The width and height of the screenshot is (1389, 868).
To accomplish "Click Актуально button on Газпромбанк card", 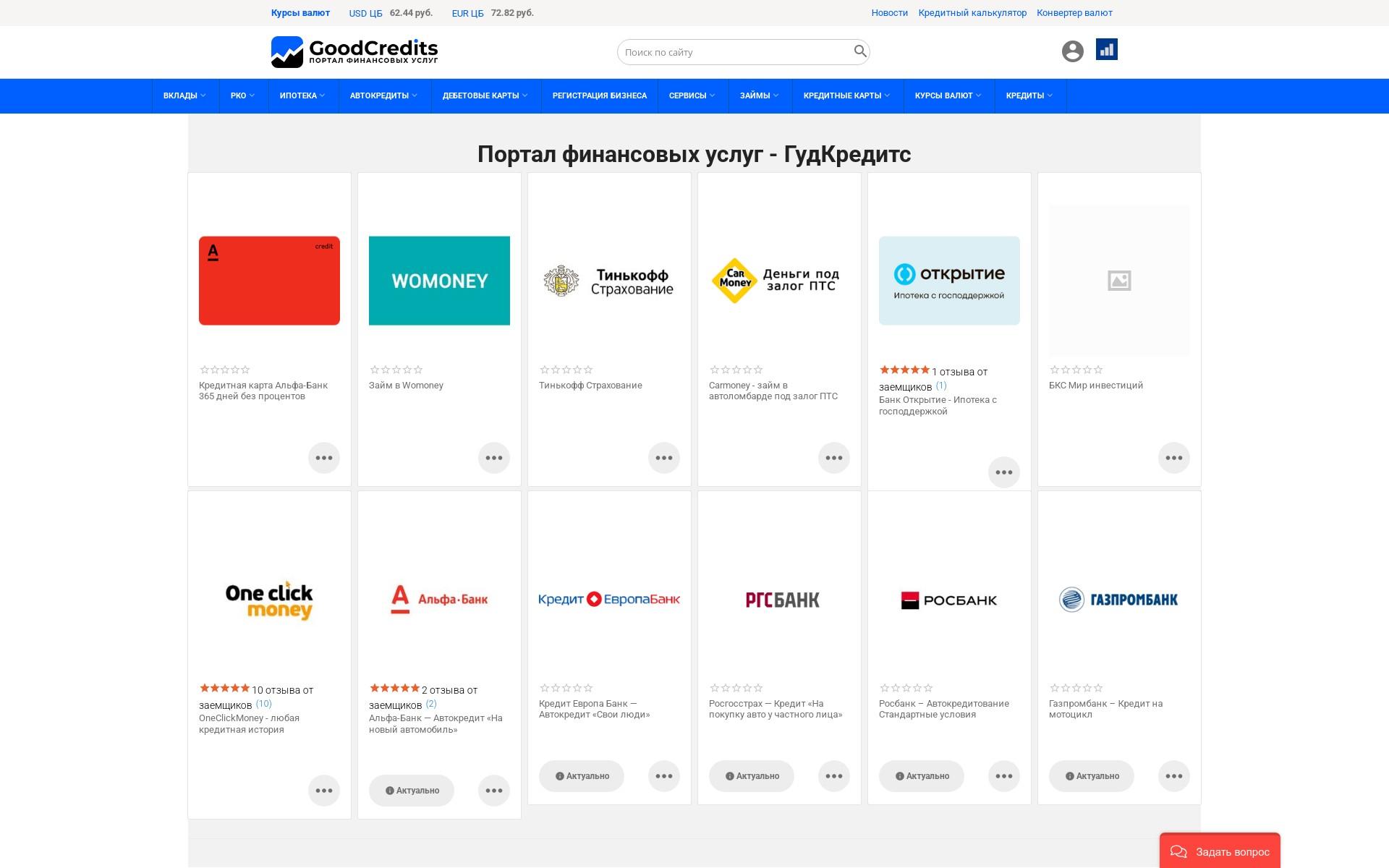I will tap(1092, 776).
